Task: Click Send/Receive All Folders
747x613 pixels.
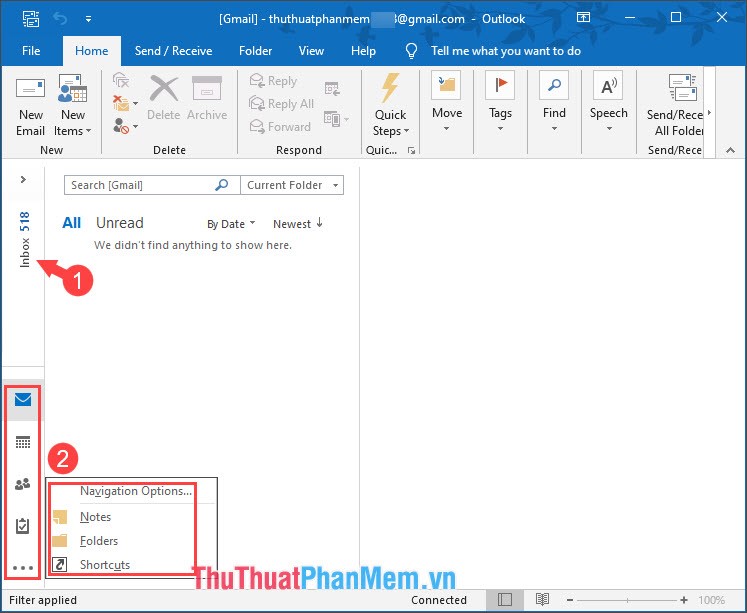Action: coord(674,106)
